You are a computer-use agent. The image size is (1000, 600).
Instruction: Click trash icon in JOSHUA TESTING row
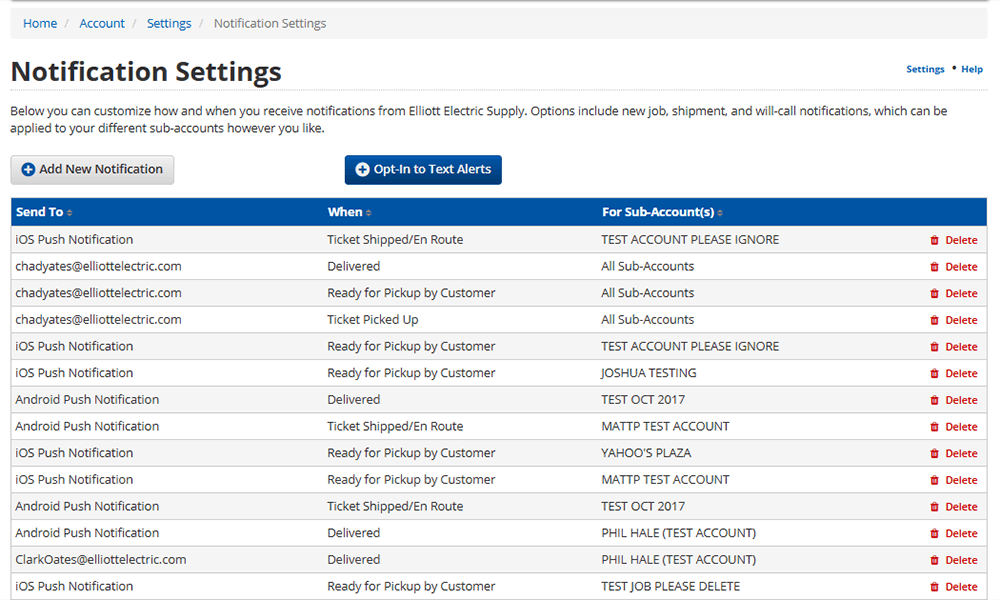[x=934, y=374]
